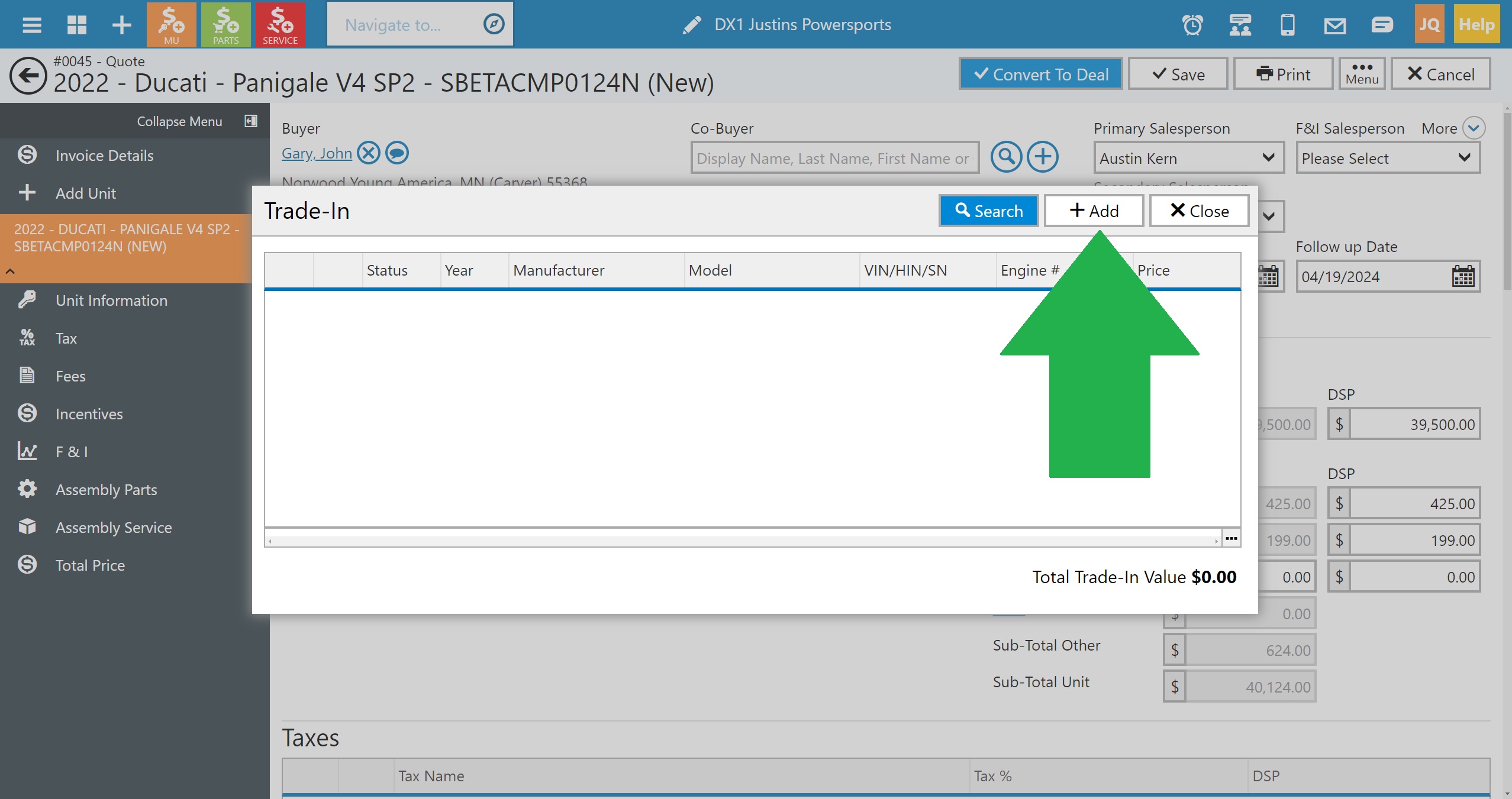Open the F&I Salesperson dropdown
This screenshot has height=799, width=1512.
[1387, 158]
